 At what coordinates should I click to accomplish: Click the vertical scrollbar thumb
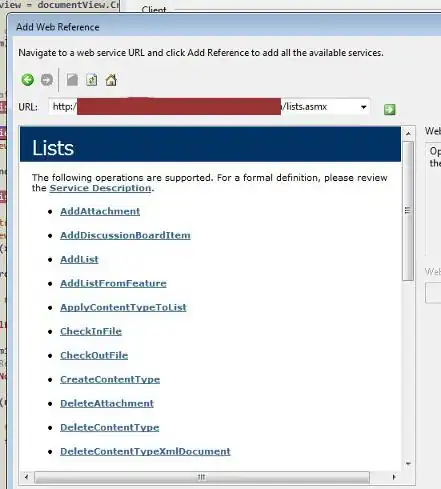pyautogui.click(x=408, y=211)
